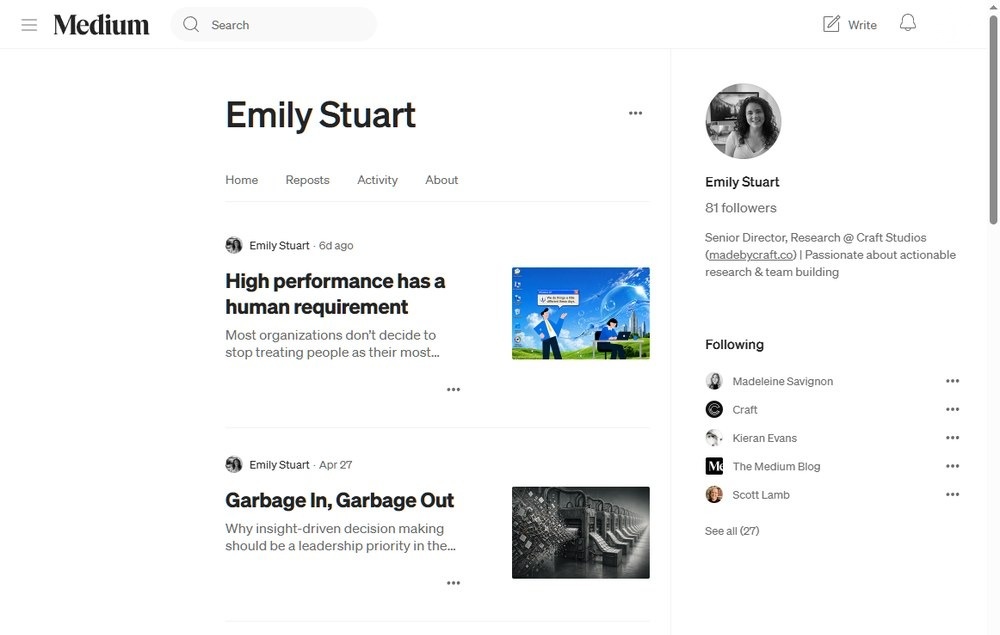1000x635 pixels.
Task: Read 'Most organizations don't decide' post excerpt
Action: [332, 344]
